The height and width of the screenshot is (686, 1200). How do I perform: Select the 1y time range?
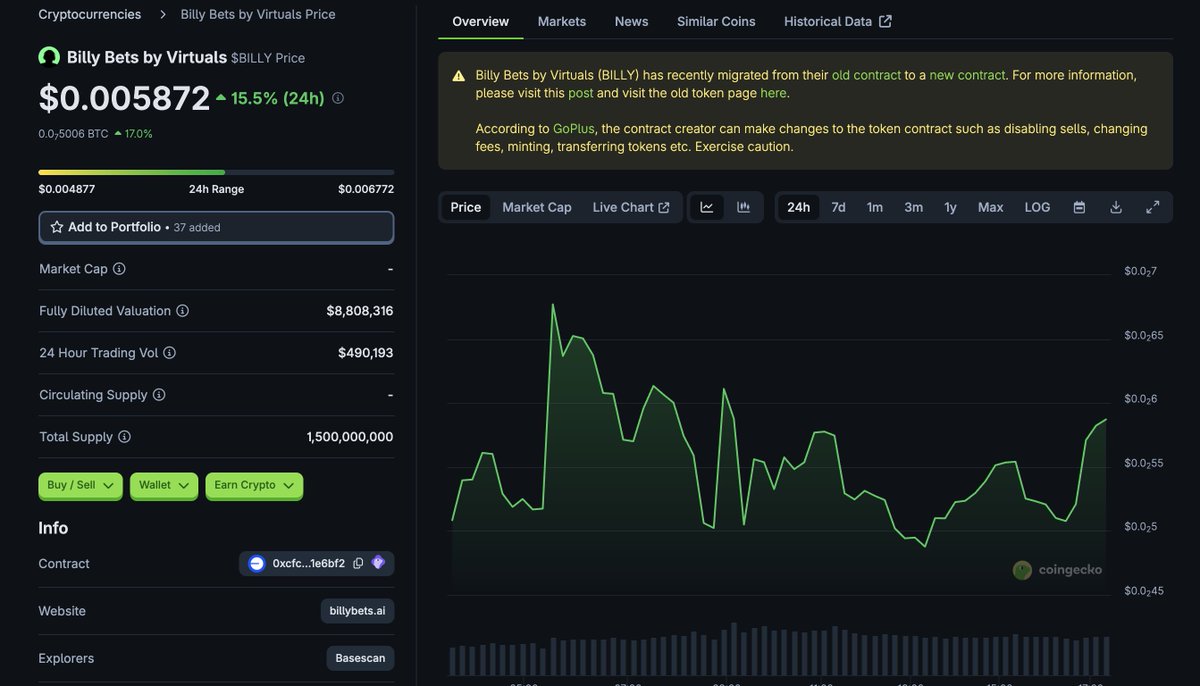950,207
